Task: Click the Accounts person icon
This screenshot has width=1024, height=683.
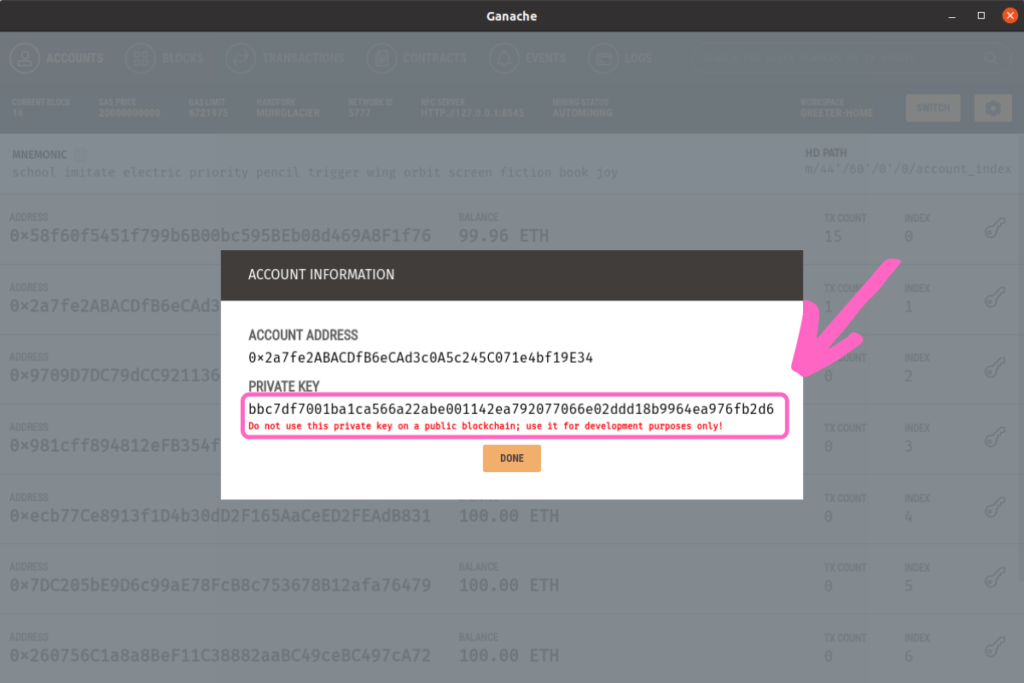Action: 25,59
